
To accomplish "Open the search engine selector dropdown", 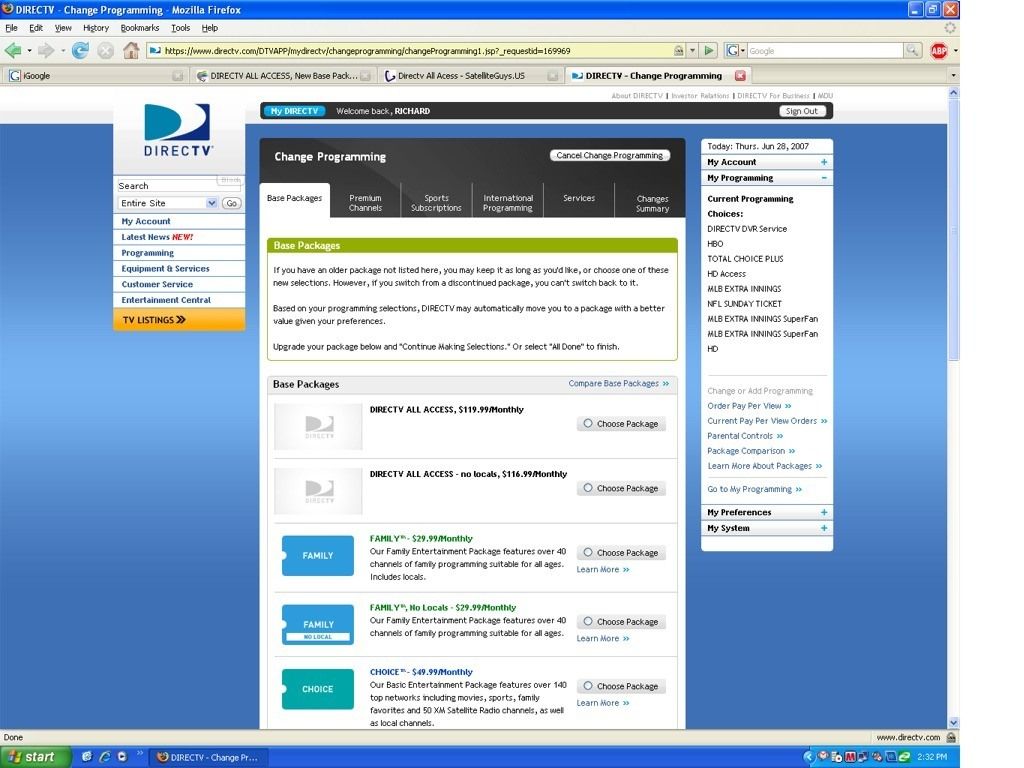I will pos(736,50).
